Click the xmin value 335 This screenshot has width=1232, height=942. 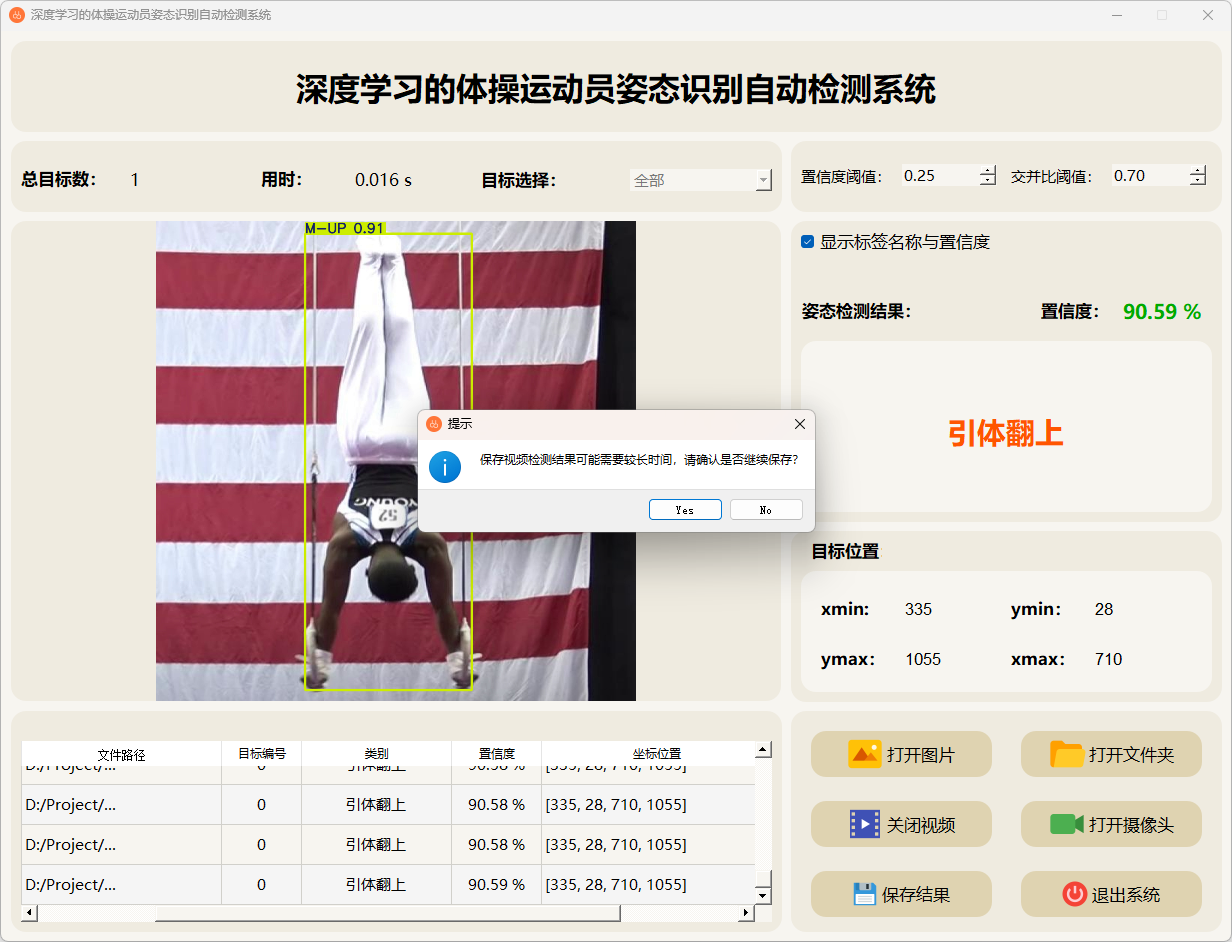[918, 609]
